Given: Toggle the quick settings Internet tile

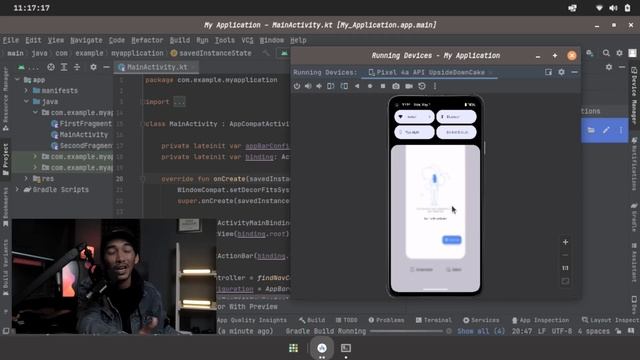Looking at the screenshot, I should click(x=414, y=117).
